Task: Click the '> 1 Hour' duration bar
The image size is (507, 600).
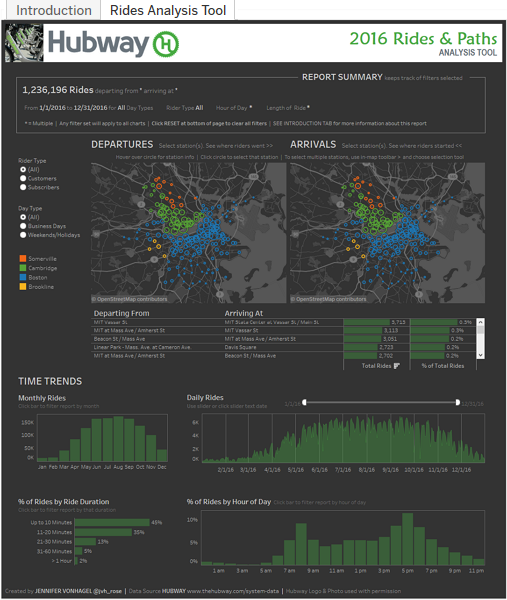Action: click(x=76, y=561)
